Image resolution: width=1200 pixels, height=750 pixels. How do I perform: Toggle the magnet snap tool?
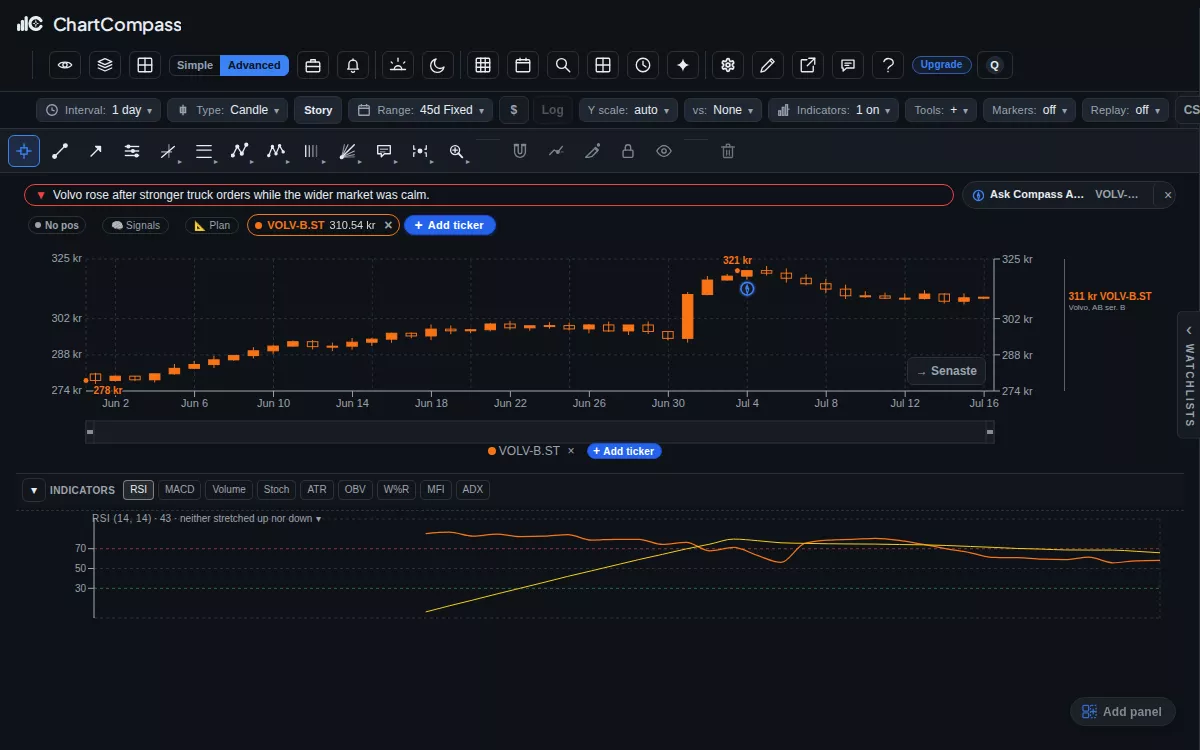[x=520, y=151]
